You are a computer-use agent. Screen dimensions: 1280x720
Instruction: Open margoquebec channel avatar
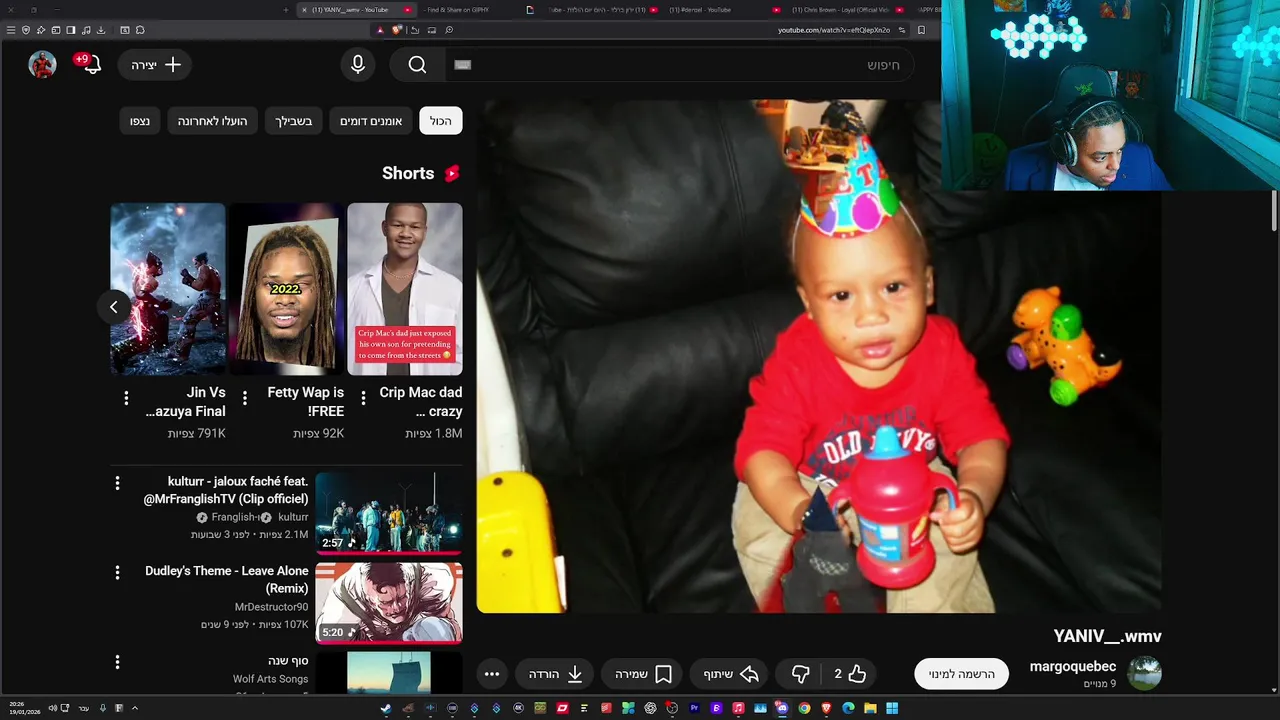[x=1145, y=674]
